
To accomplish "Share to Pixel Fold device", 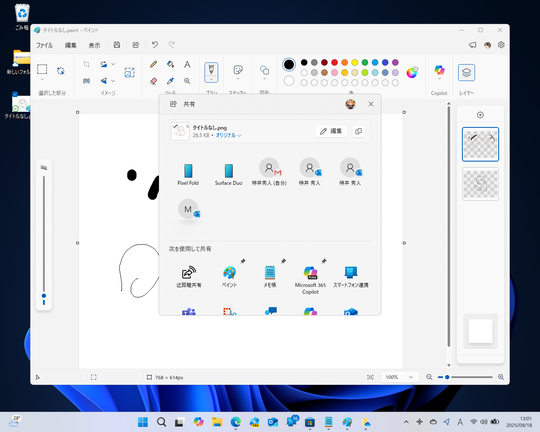I will pos(188,174).
